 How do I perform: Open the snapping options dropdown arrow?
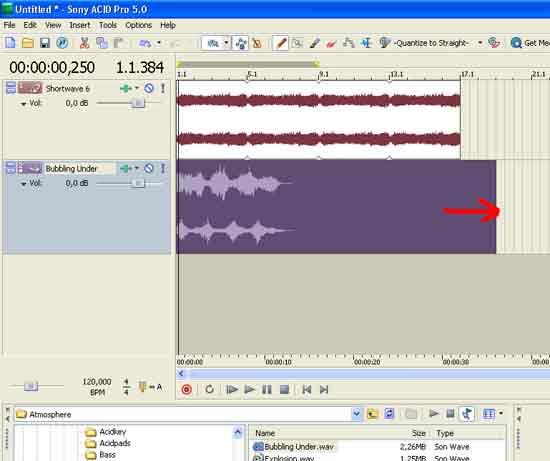click(226, 43)
